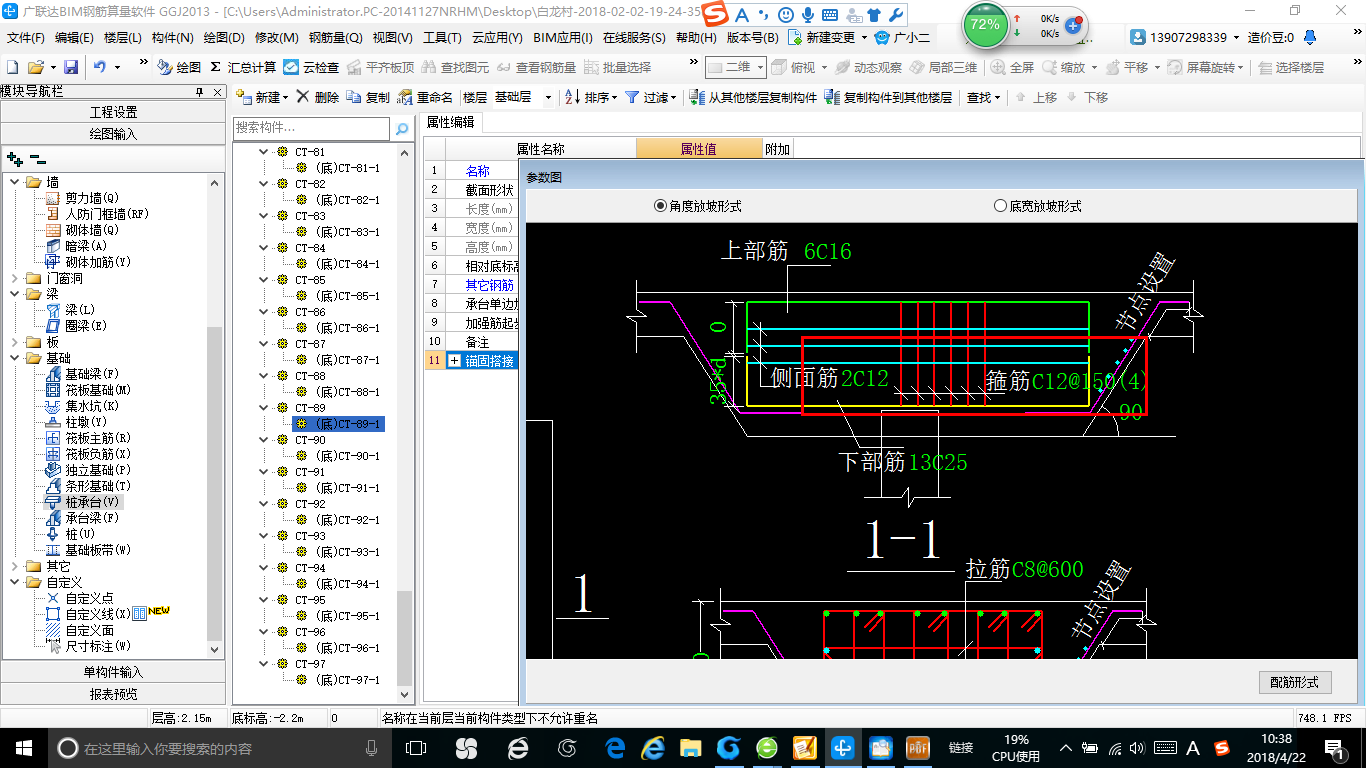1366x768 pixels.
Task: Click the 新建 new document icon in toolbar
Action: click(13, 67)
